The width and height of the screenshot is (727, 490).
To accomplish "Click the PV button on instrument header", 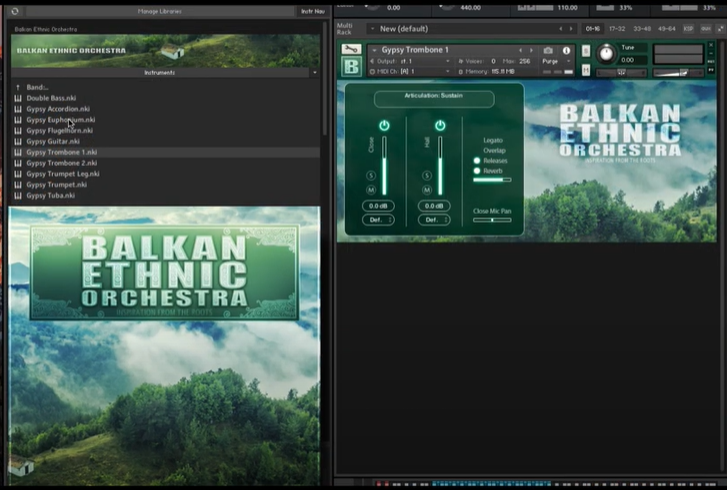I will coord(711,70).
